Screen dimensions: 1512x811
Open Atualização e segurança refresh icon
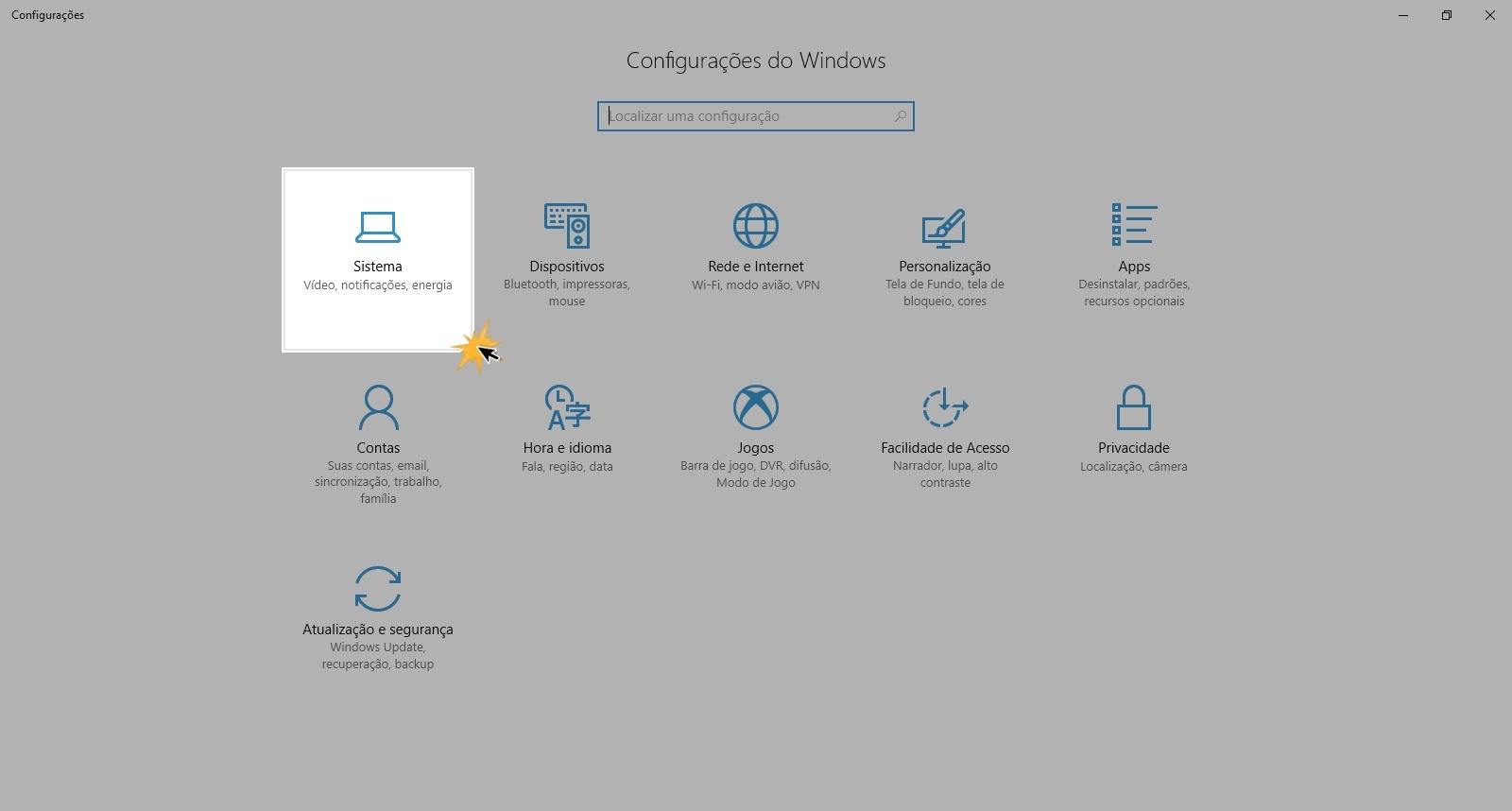pyautogui.click(x=378, y=589)
